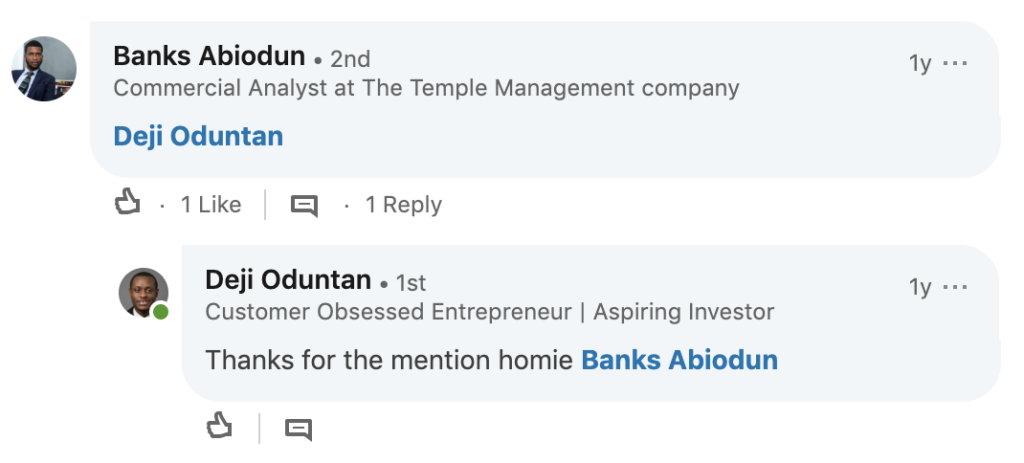Open three-dot menu on Deji Oduntan's reply
The height and width of the screenshot is (463, 1024).
coord(956,287)
